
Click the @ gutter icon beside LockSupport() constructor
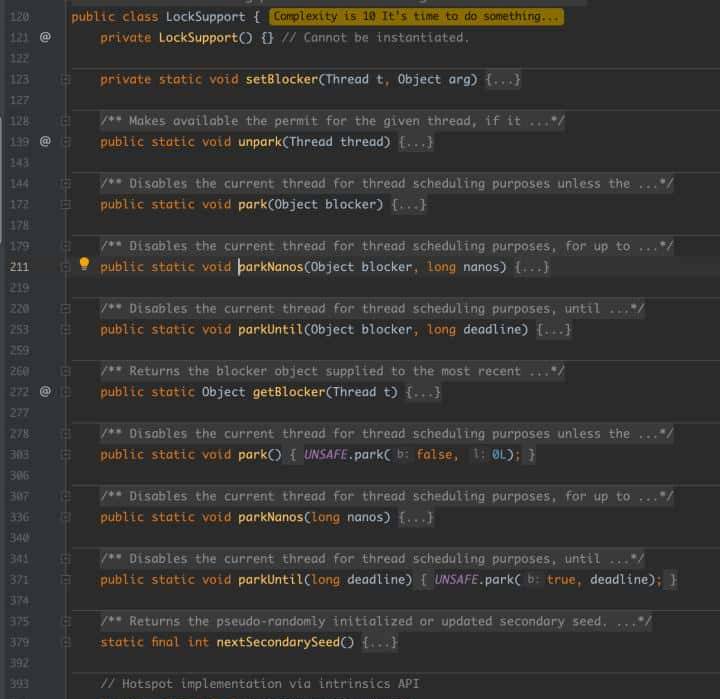click(44, 37)
